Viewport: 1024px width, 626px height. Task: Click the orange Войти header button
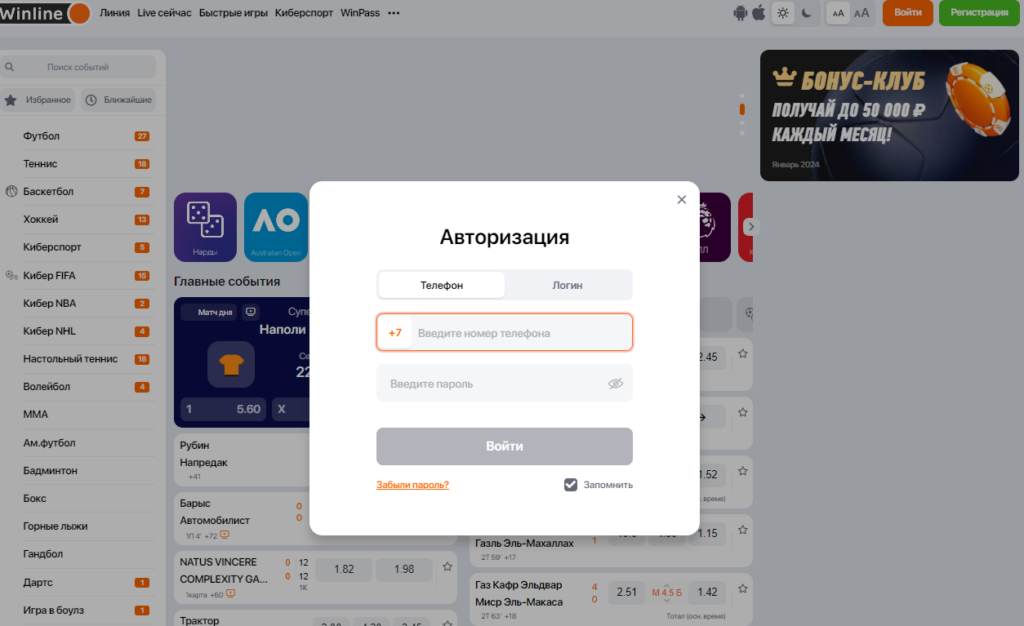tap(908, 13)
